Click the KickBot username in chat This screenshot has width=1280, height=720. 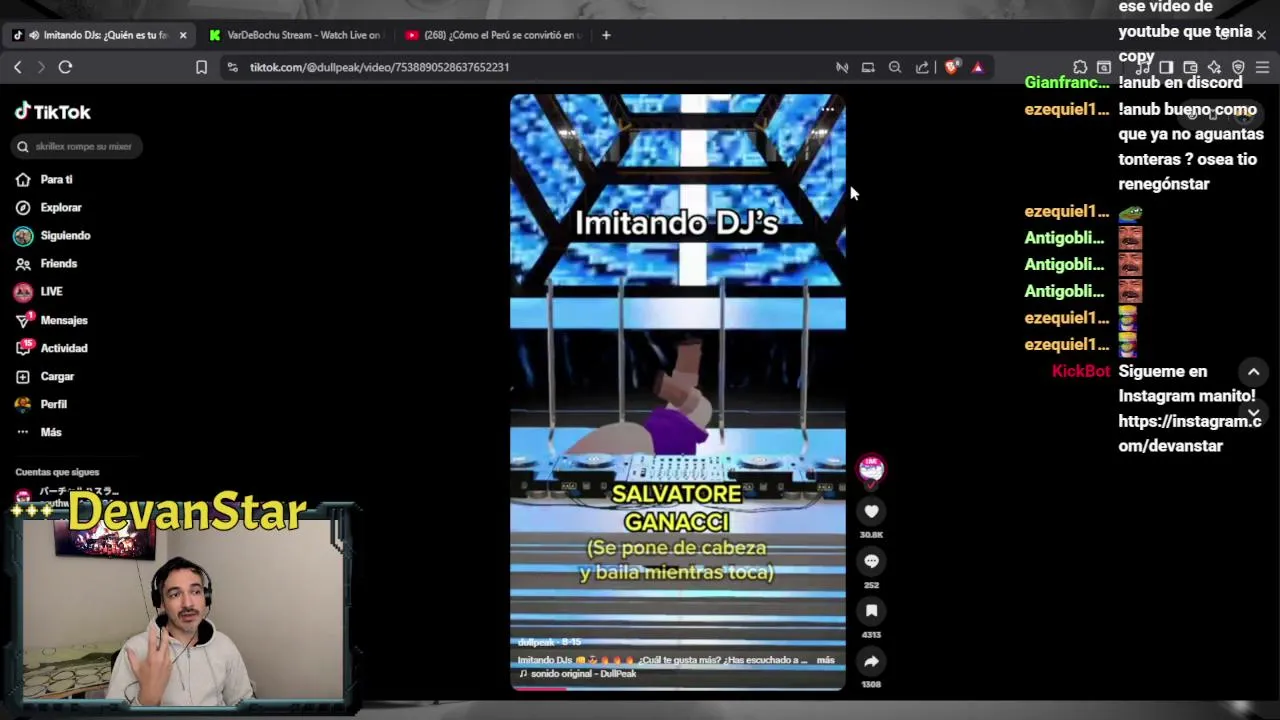[1081, 371]
